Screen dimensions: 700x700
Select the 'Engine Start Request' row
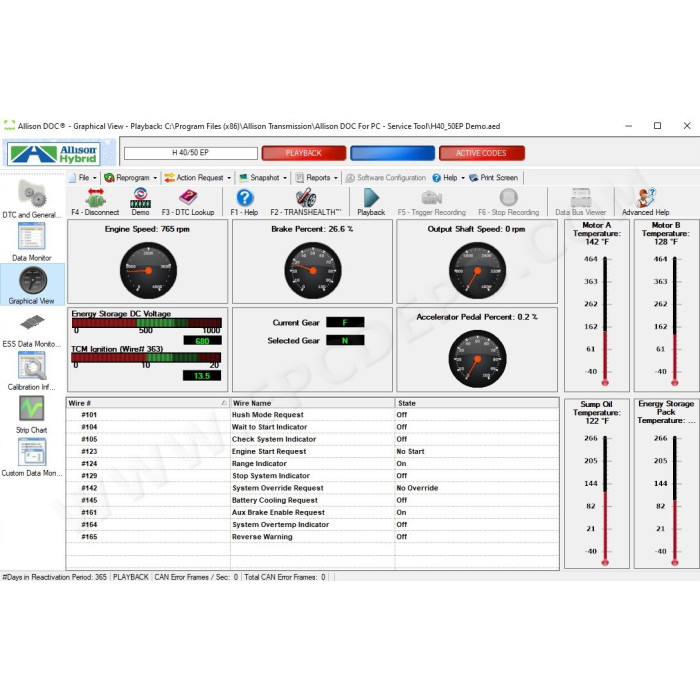pyautogui.click(x=312, y=451)
